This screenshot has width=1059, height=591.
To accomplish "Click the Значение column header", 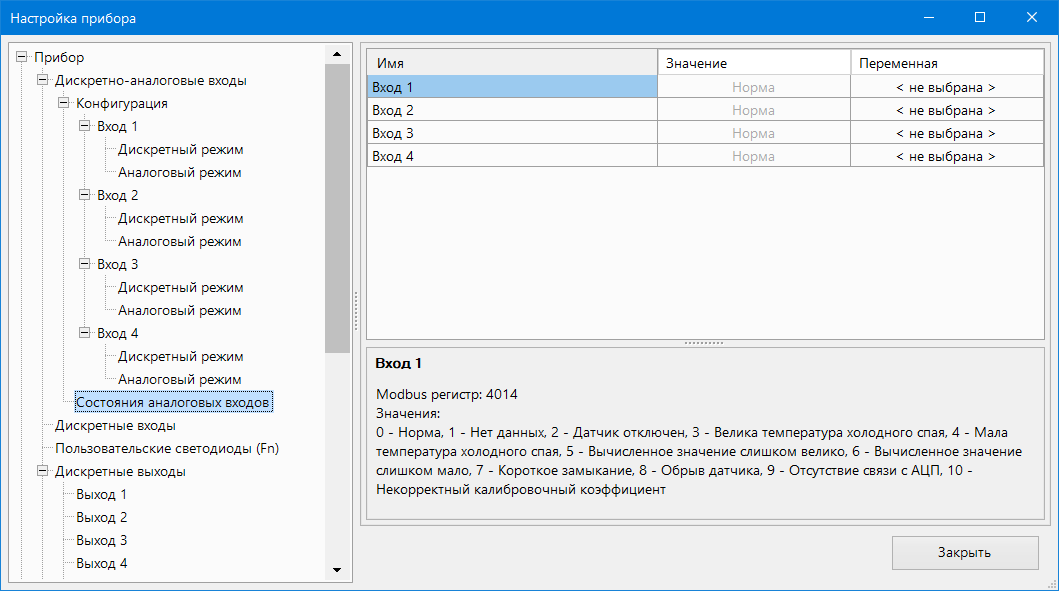I will coord(754,64).
